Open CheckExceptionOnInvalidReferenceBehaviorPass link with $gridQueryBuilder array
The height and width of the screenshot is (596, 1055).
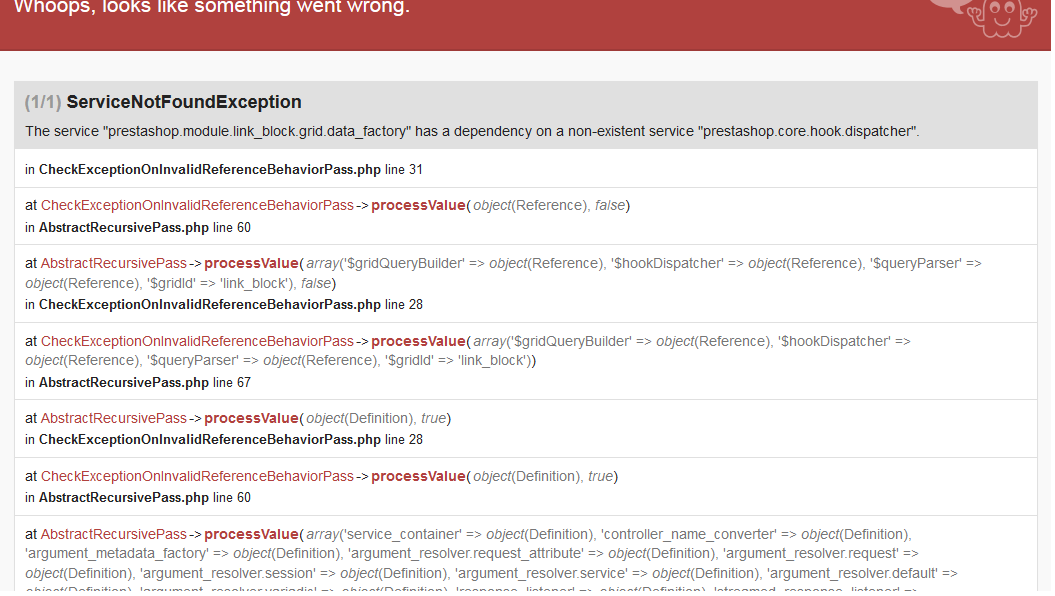click(x=197, y=341)
